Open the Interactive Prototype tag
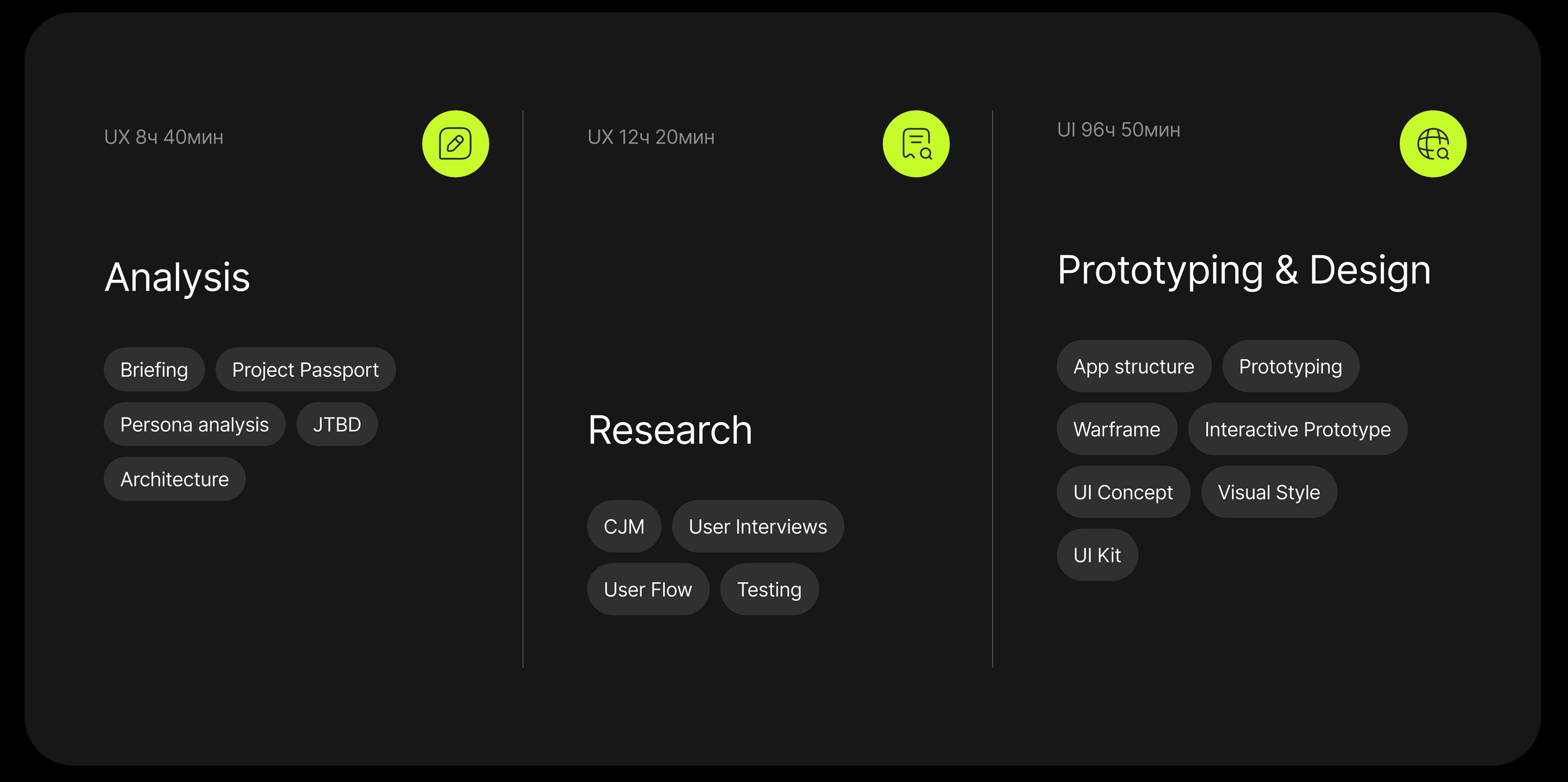 coord(1297,429)
